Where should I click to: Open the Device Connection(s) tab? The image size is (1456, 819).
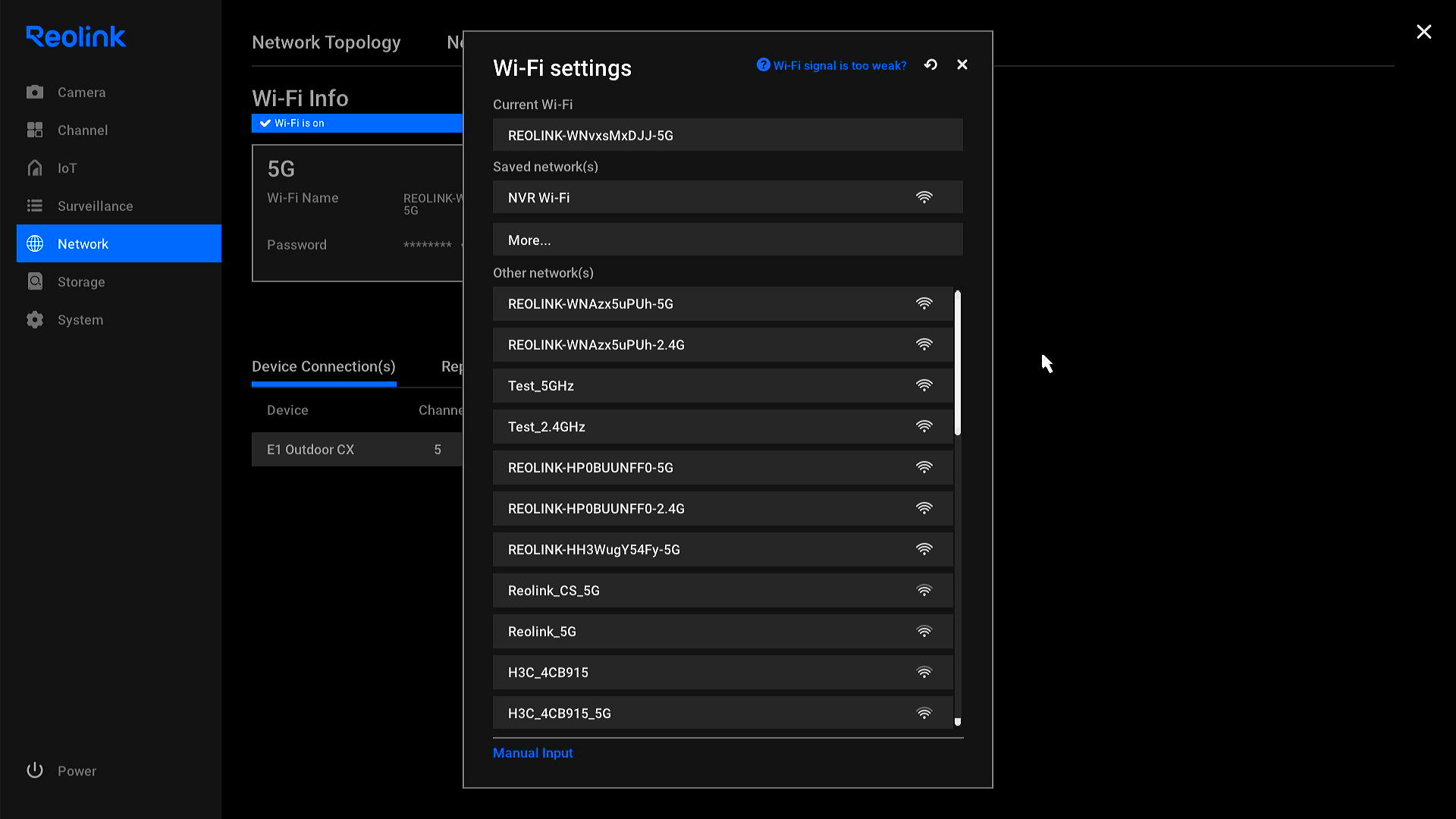(x=323, y=366)
